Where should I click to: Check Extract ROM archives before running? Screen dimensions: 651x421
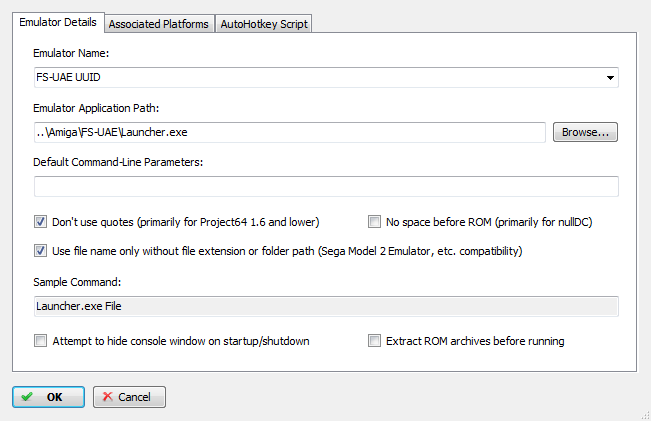click(x=374, y=341)
